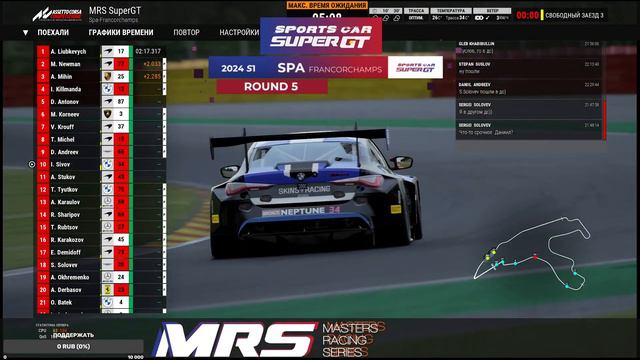Click Mercedes star in A. Okhremenko row
This screenshot has width=640, height=360.
[x=107, y=278]
